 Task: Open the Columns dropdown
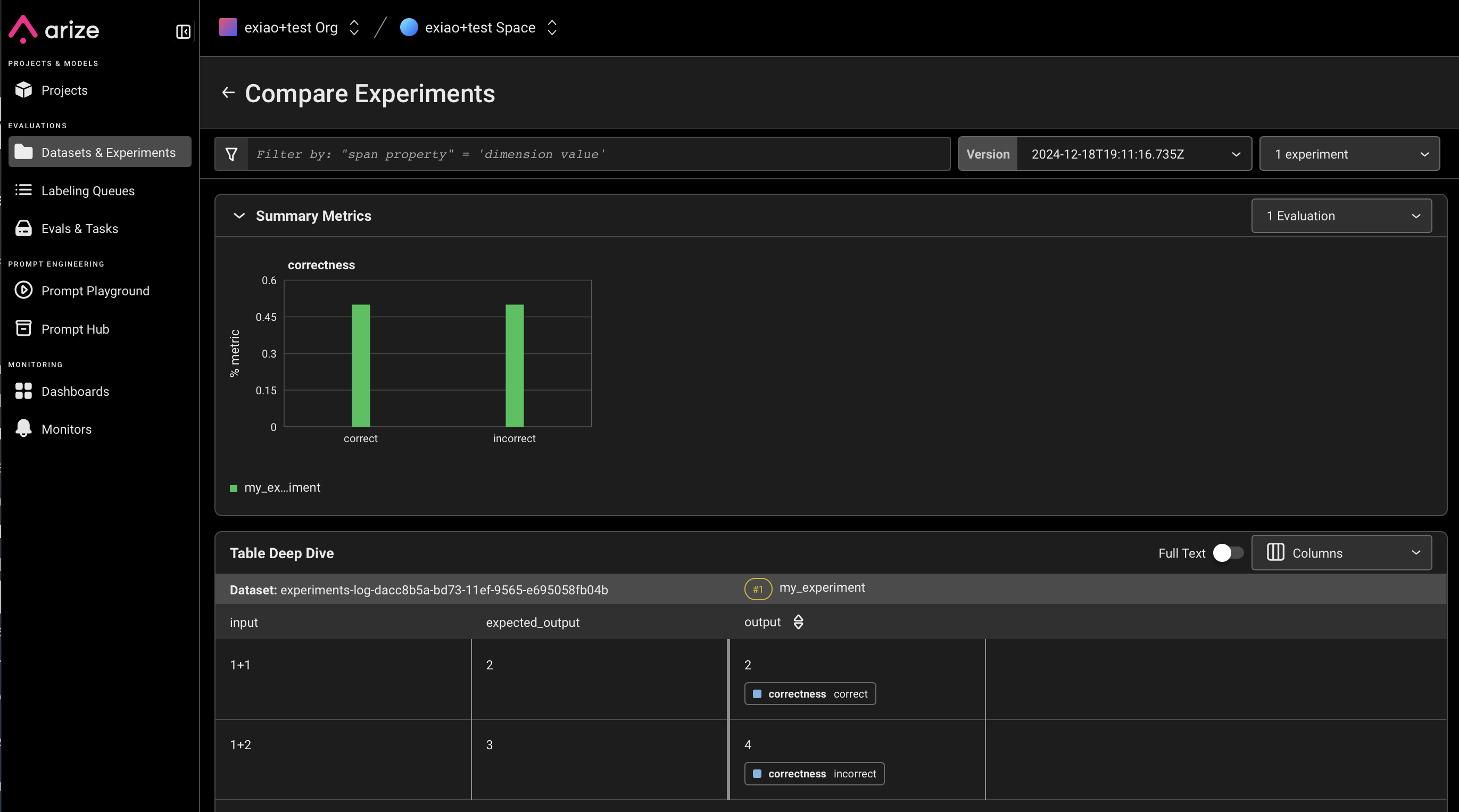point(1341,553)
